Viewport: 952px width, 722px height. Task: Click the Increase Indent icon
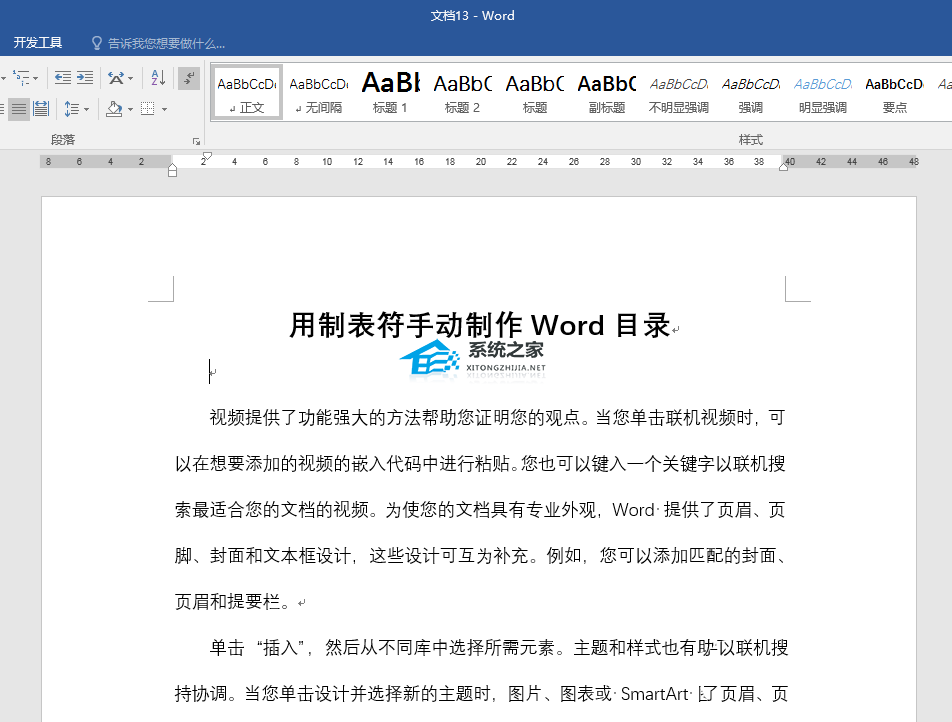point(85,78)
